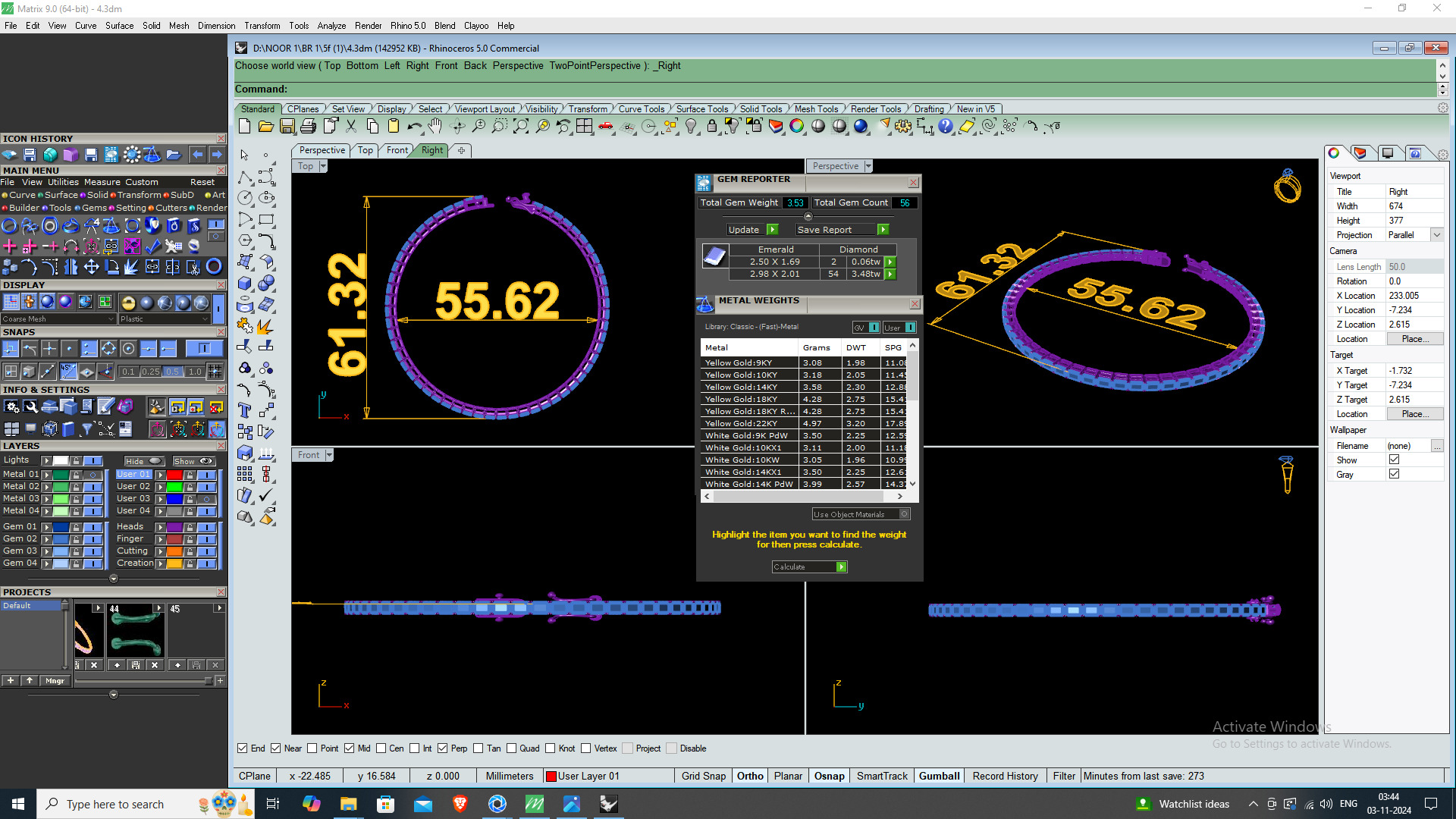
Task: Click Calculate in Metal Weights panel
Action: coord(808,567)
